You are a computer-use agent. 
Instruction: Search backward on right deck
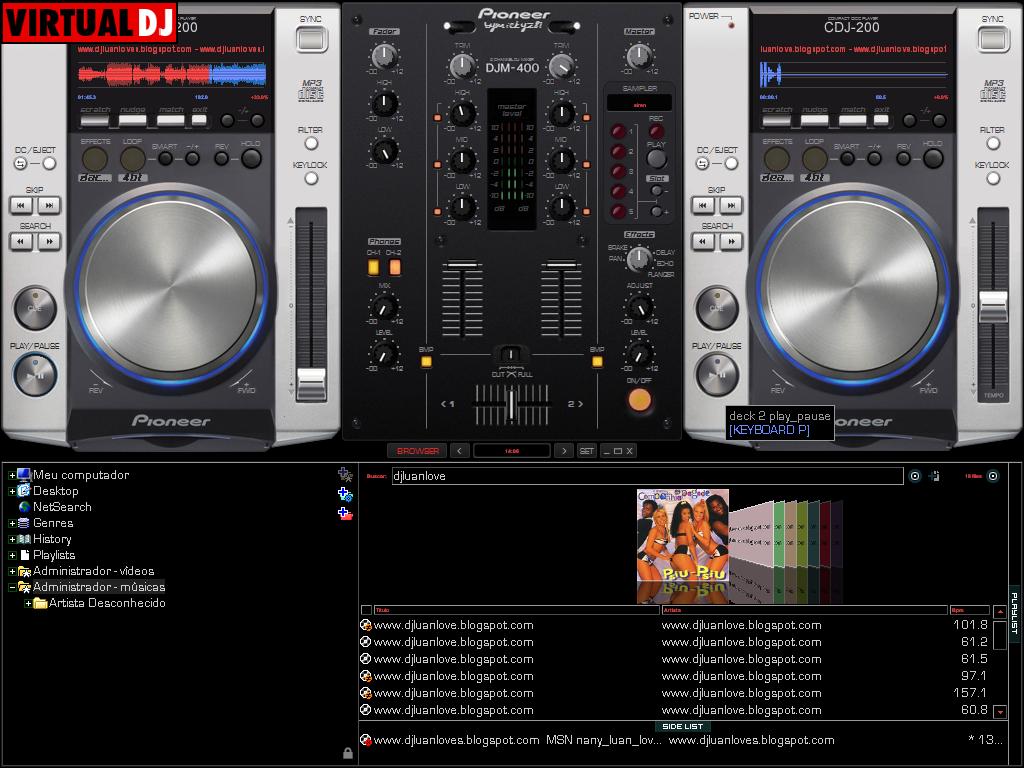pyautogui.click(x=703, y=241)
